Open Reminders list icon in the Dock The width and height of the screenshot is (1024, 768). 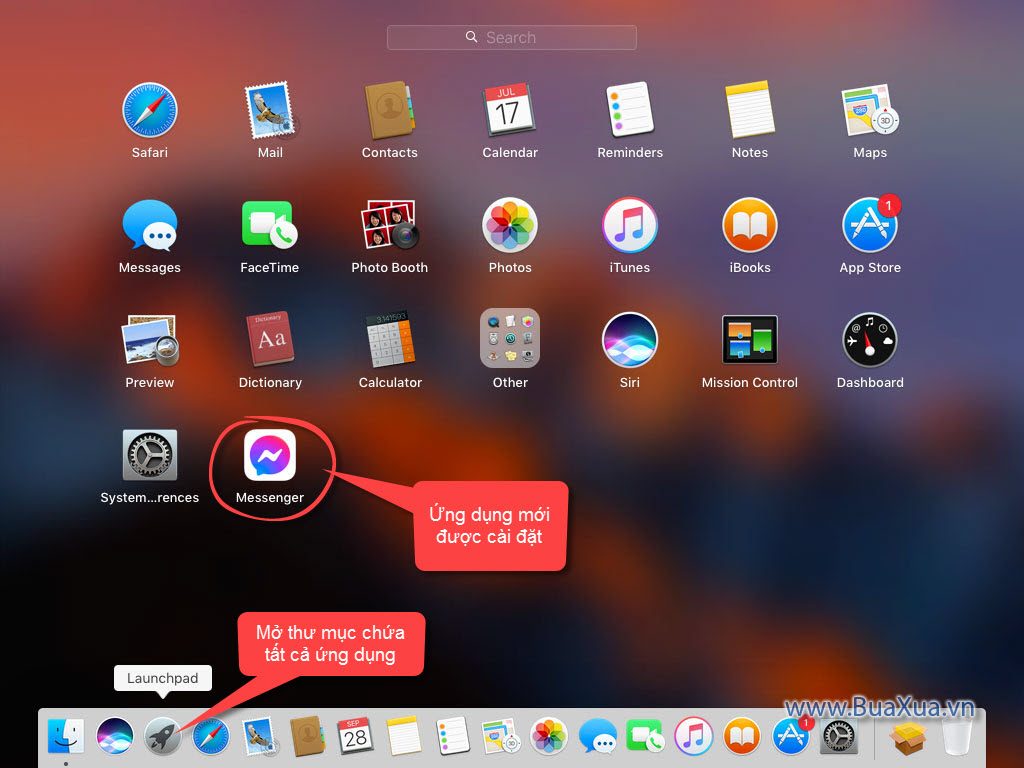[x=453, y=736]
